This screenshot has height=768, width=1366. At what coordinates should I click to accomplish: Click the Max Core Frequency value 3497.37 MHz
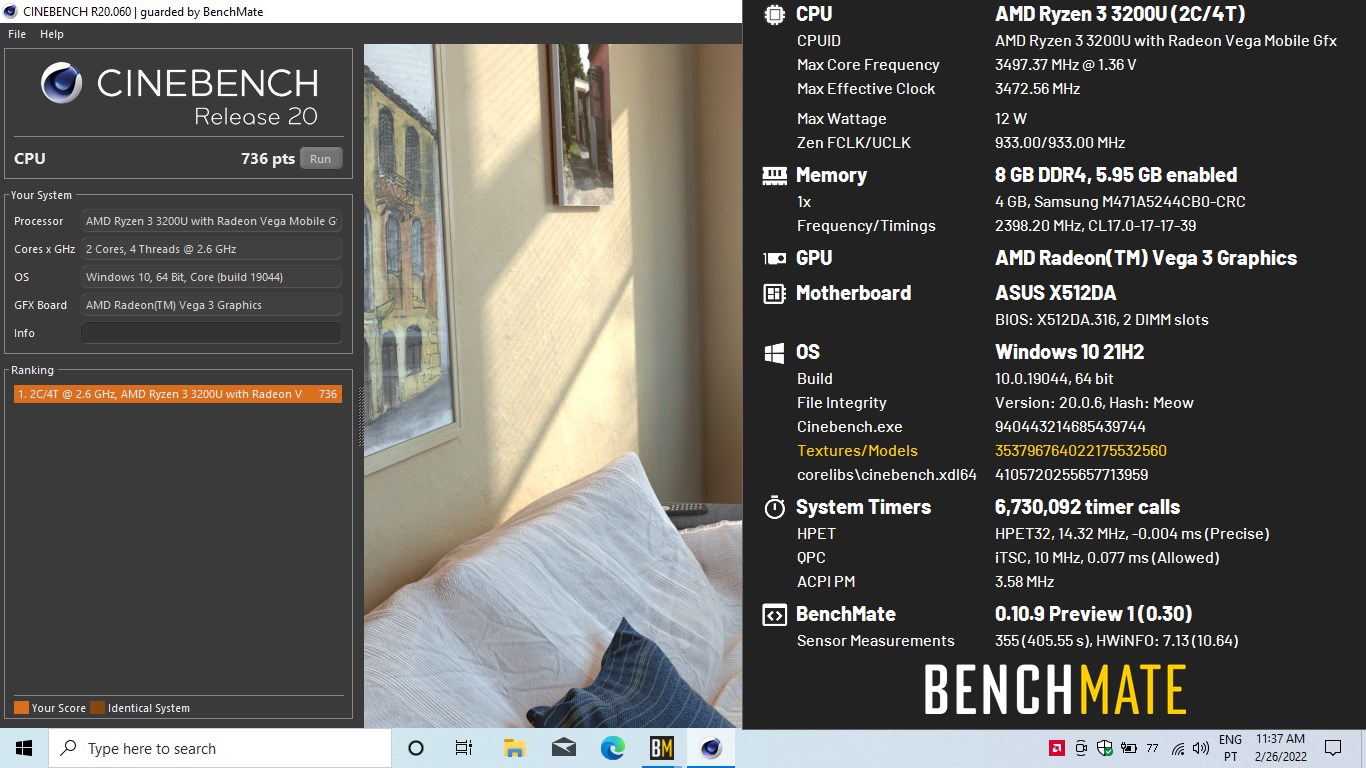click(x=1065, y=65)
